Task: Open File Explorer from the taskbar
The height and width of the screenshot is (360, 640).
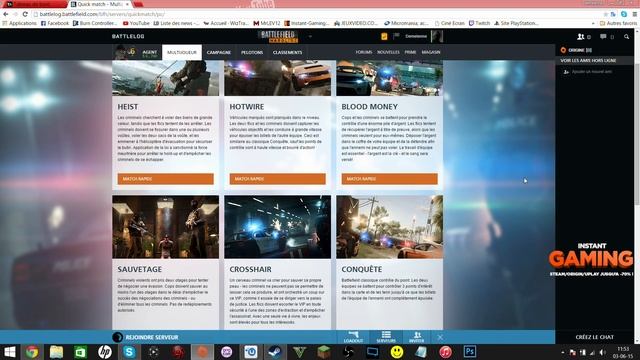Action: click(56, 352)
